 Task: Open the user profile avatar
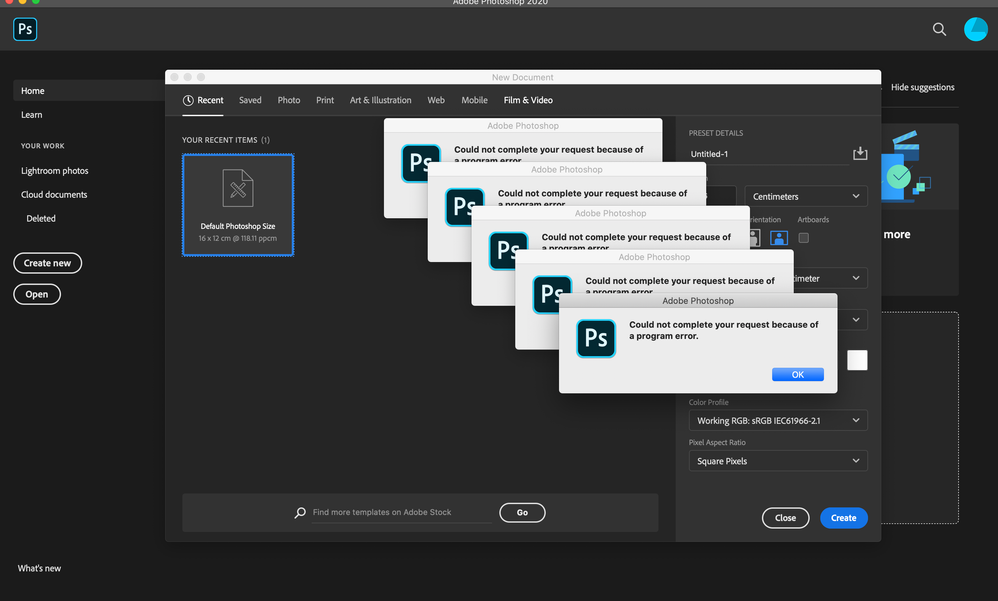976,29
